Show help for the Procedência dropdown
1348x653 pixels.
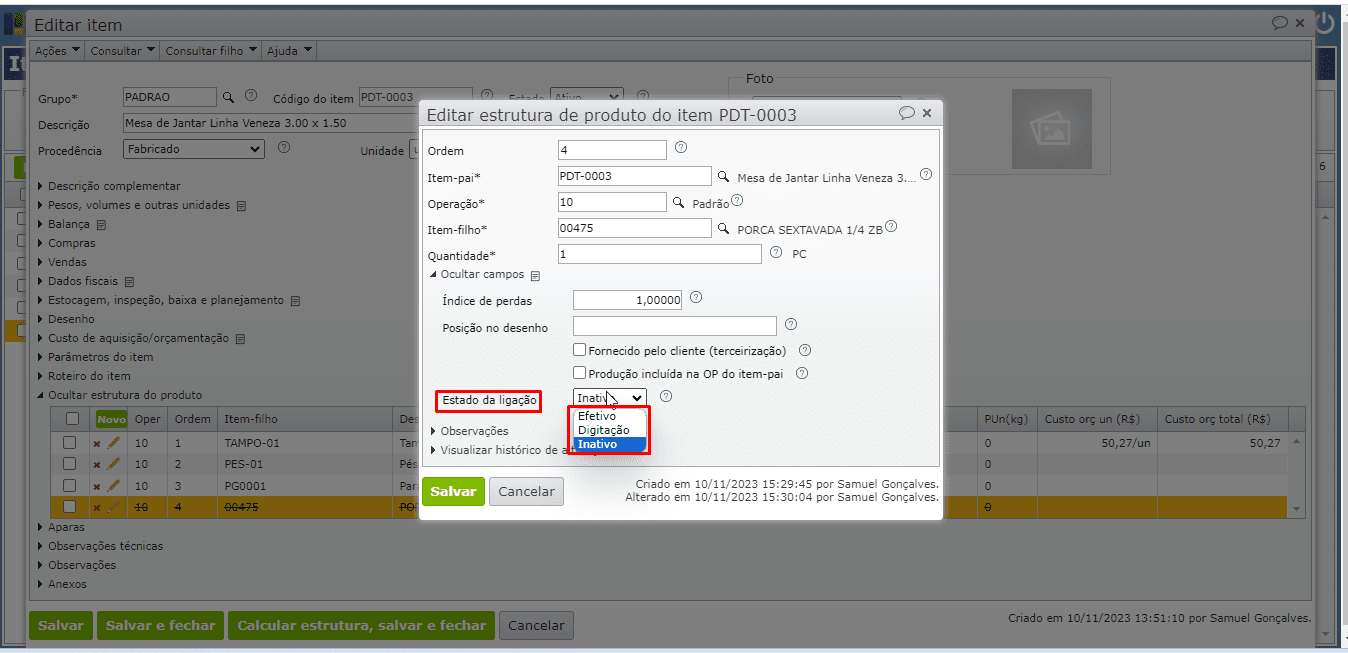(x=283, y=147)
